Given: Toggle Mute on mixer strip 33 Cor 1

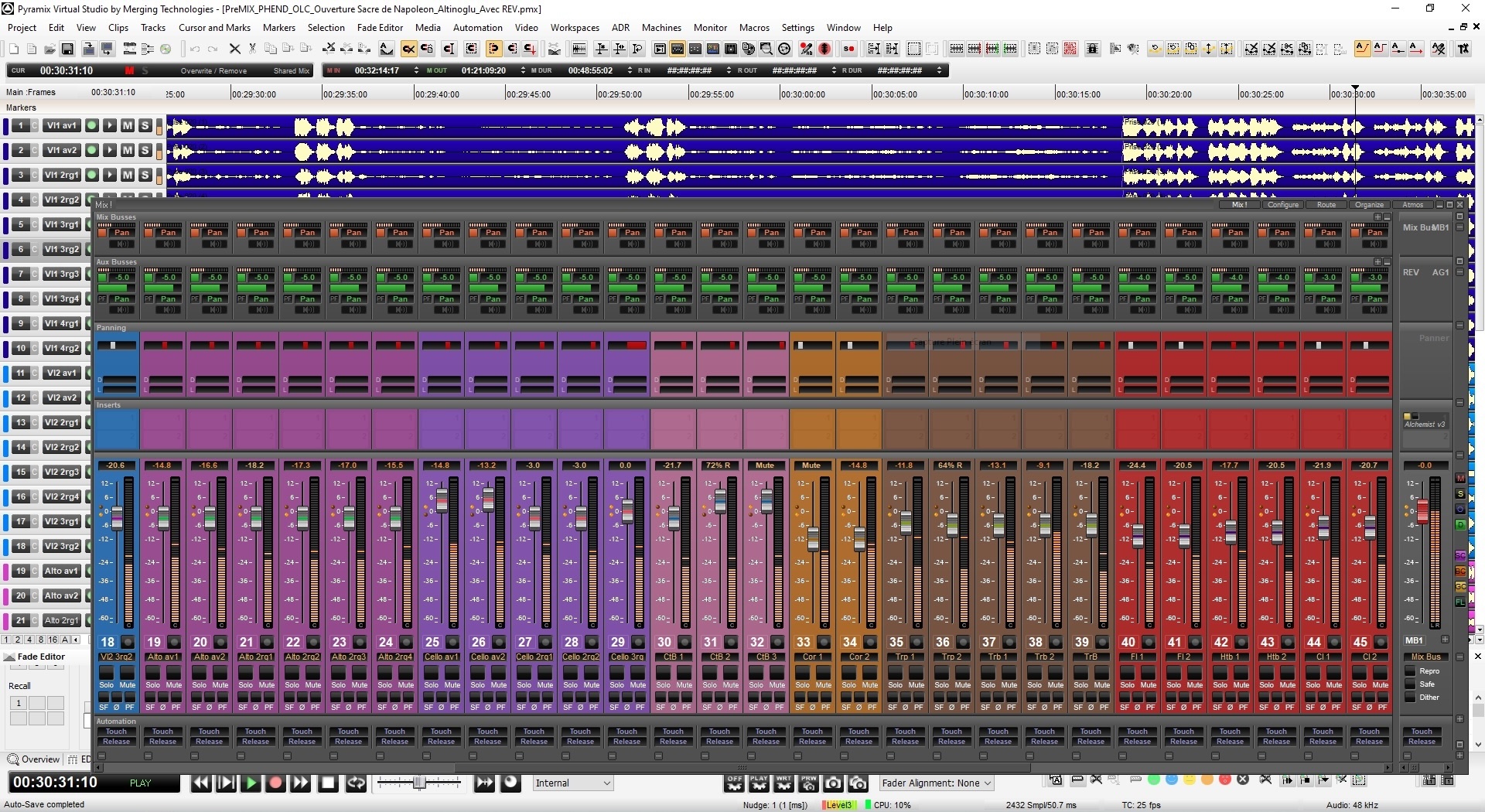Looking at the screenshot, I should [x=823, y=673].
